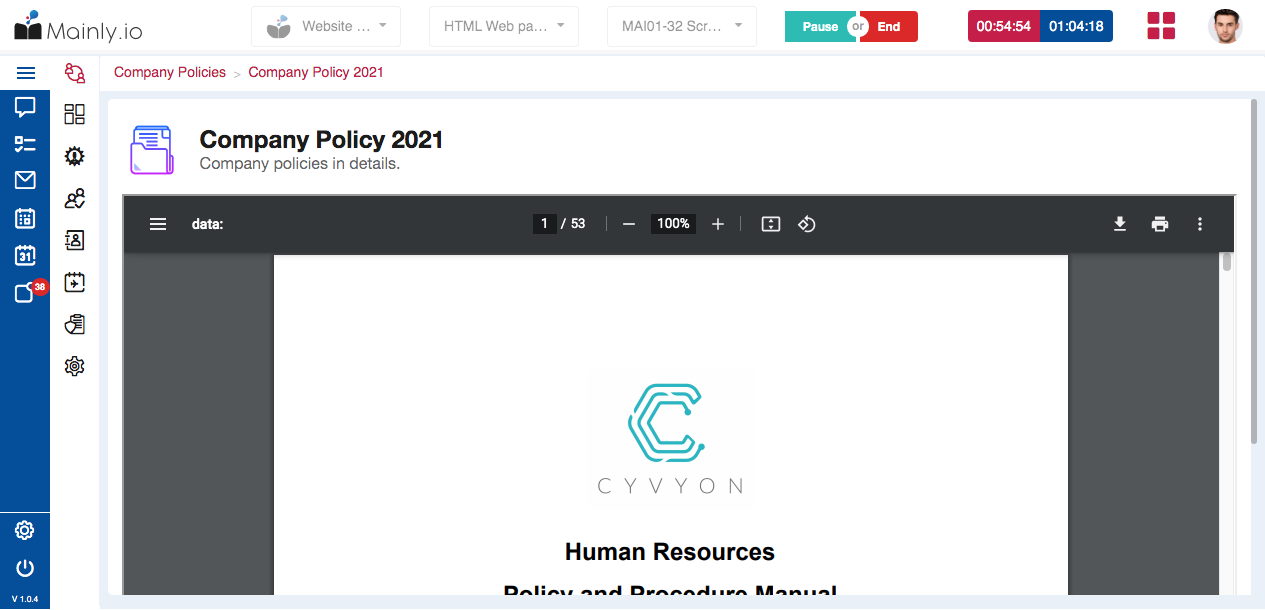Open the policy documents shield icon
This screenshot has height=610, width=1265.
coord(74,324)
